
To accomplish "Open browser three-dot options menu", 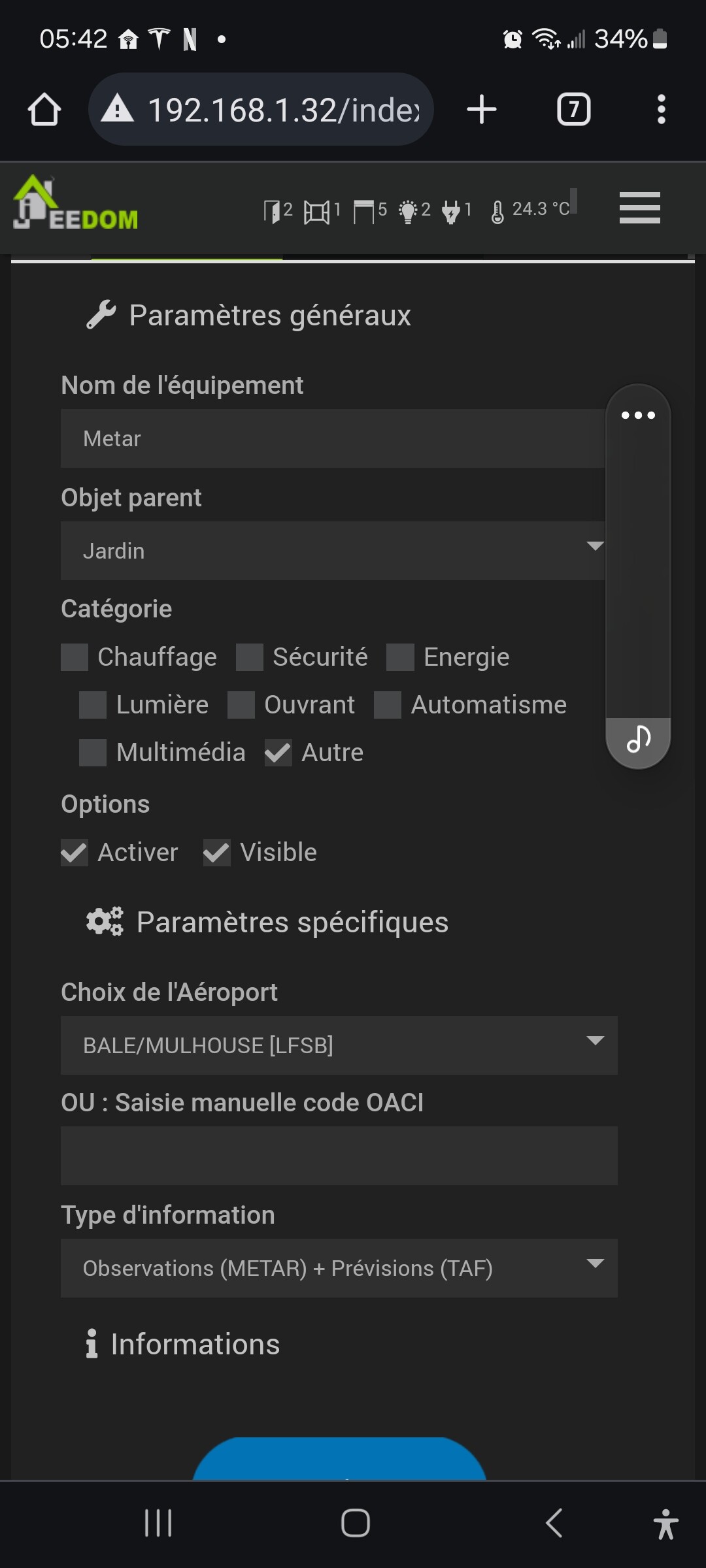I will pyautogui.click(x=661, y=109).
